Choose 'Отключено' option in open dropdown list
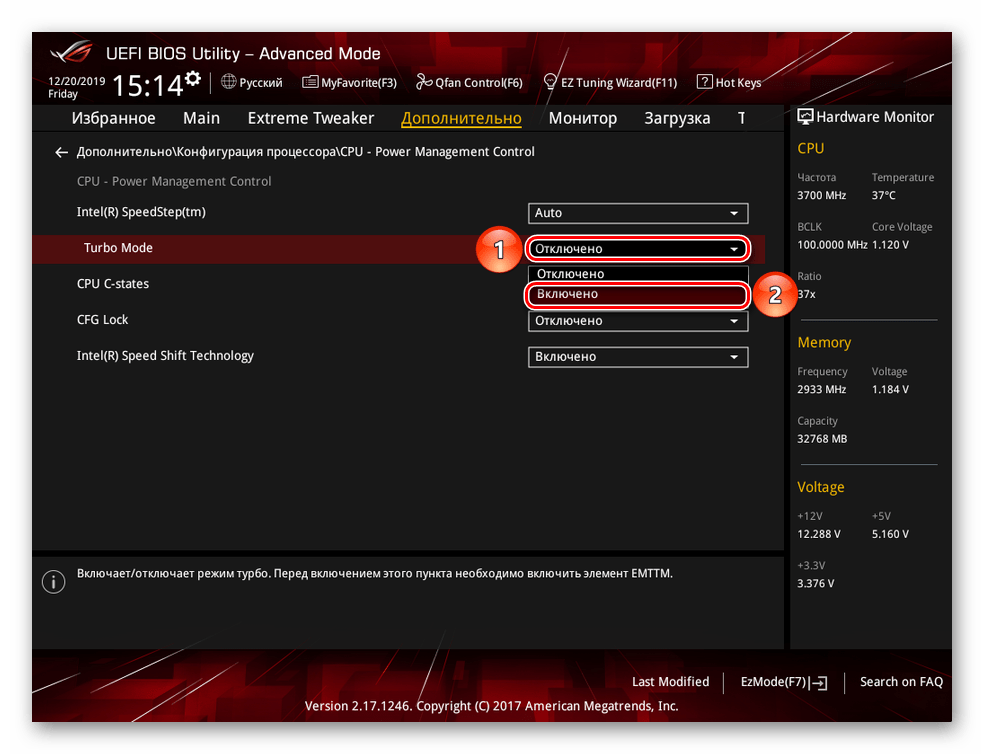984x754 pixels. tap(637, 274)
